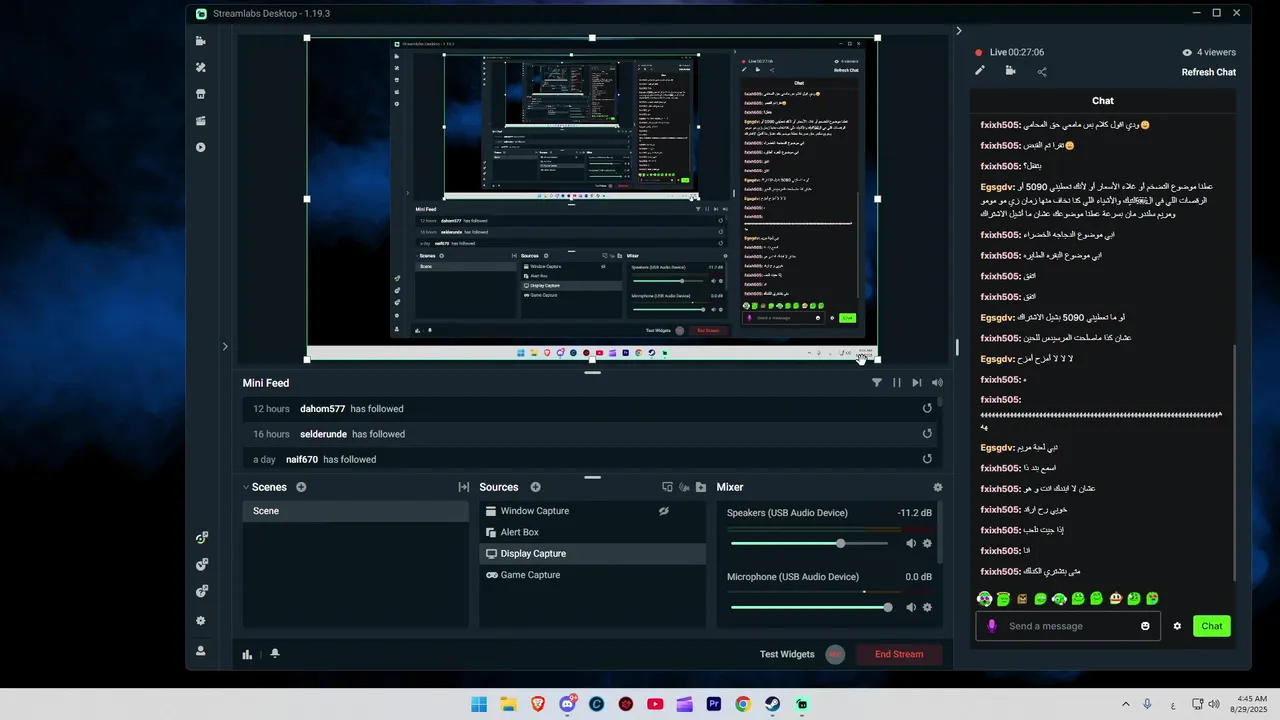This screenshot has height=720, width=1280.
Task: Mute the Speakers (USB Audio Device)
Action: click(x=911, y=543)
